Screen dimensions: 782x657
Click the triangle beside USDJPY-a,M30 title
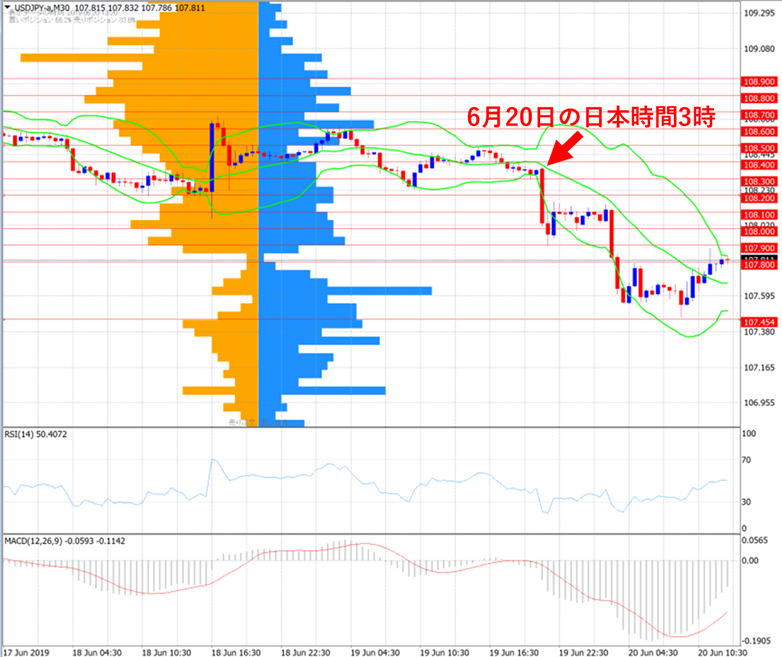(7, 7)
